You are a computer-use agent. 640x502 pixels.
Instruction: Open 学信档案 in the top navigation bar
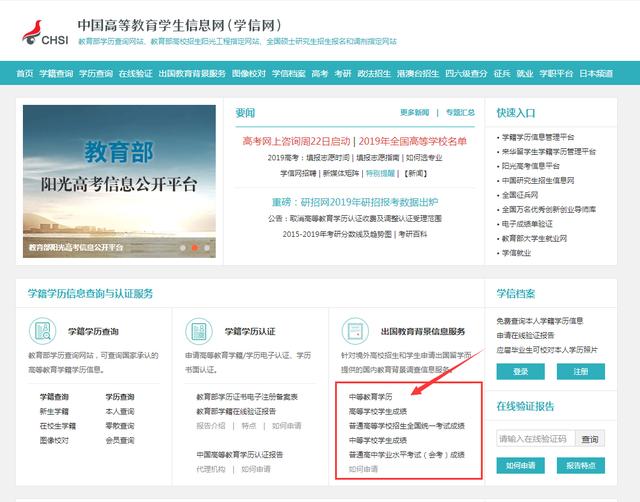point(289,73)
